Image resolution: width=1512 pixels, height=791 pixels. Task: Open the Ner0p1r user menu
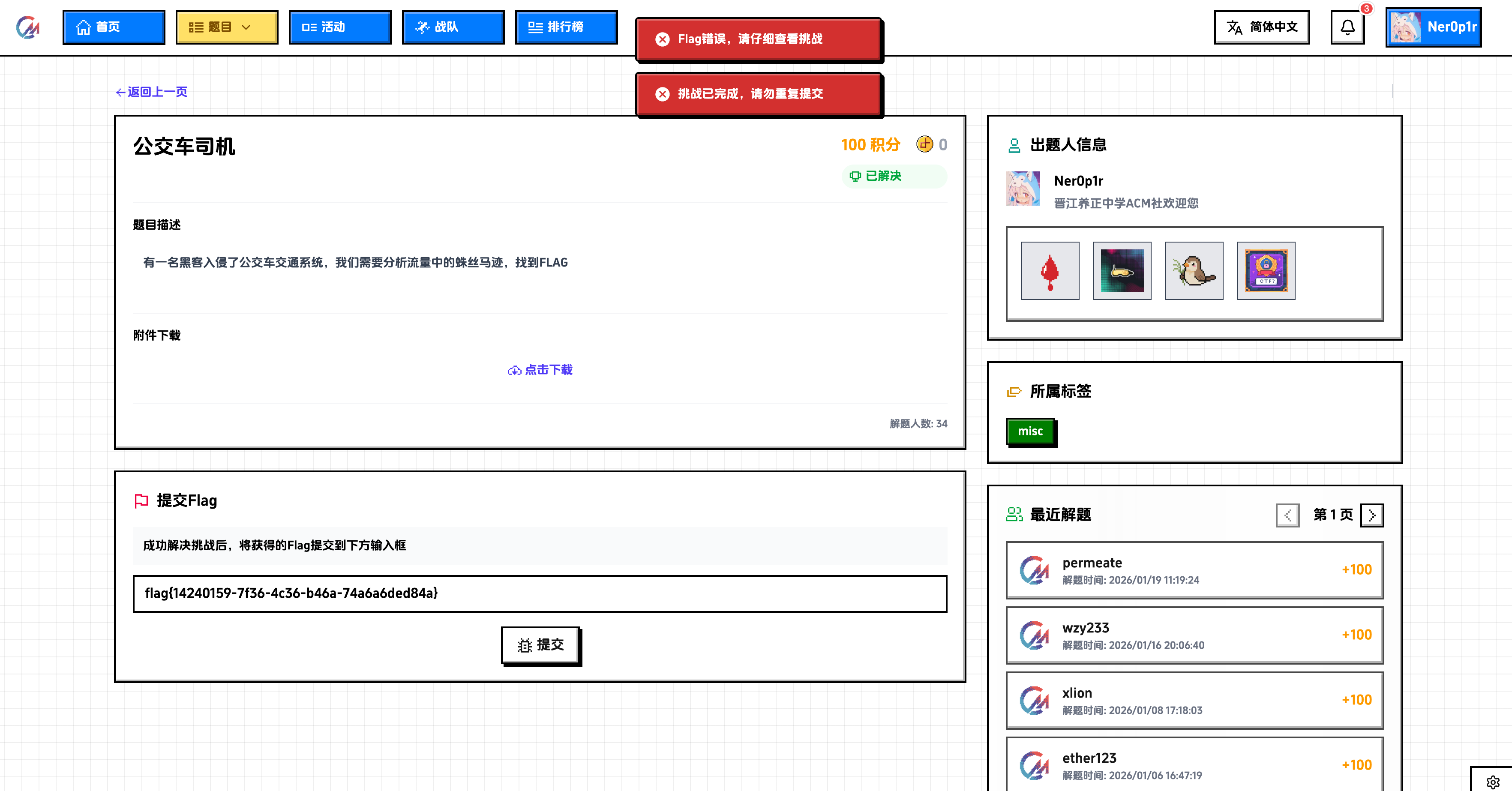pyautogui.click(x=1433, y=27)
